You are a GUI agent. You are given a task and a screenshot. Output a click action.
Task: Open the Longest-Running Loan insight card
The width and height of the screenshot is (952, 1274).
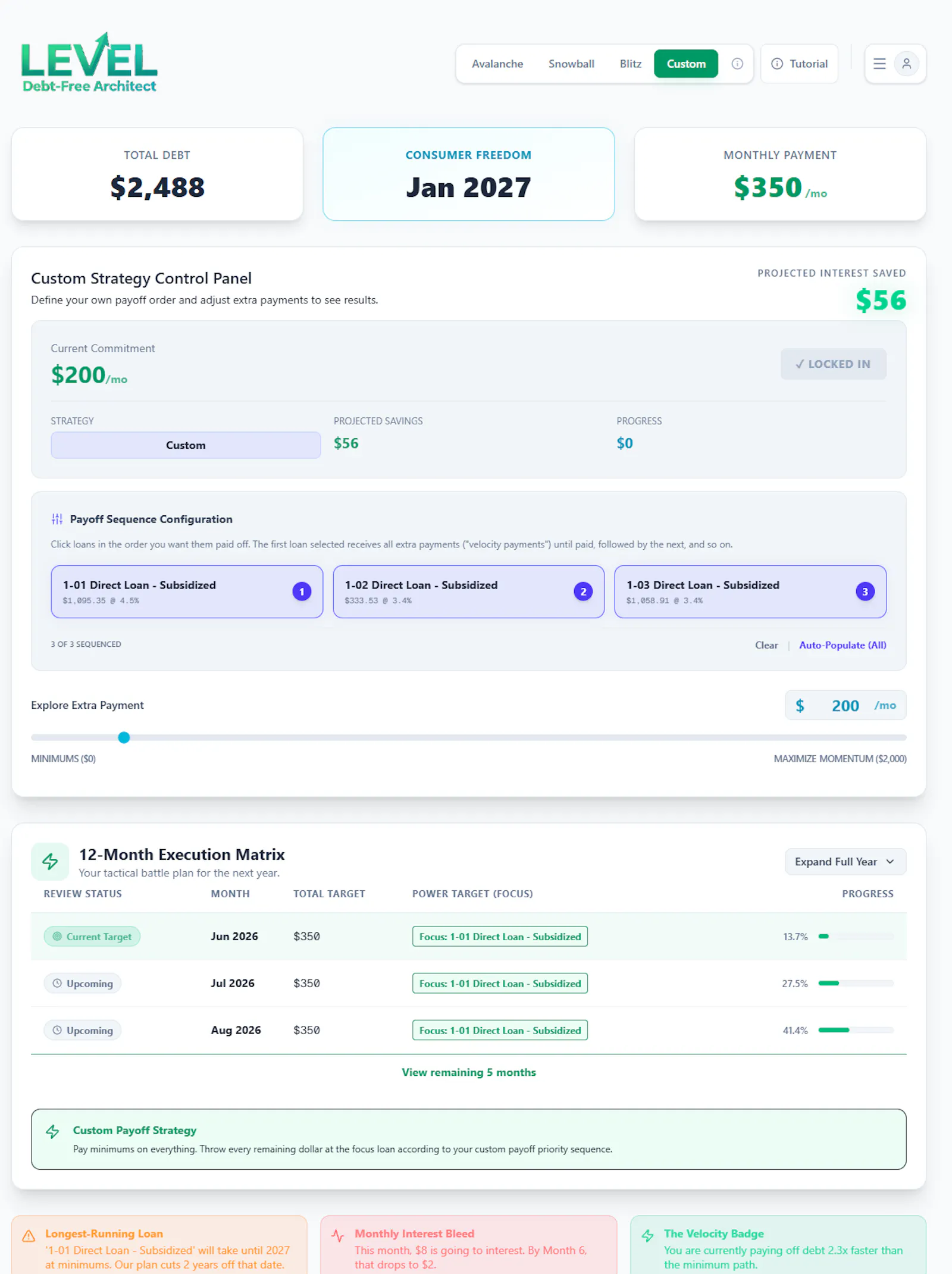[159, 1245]
